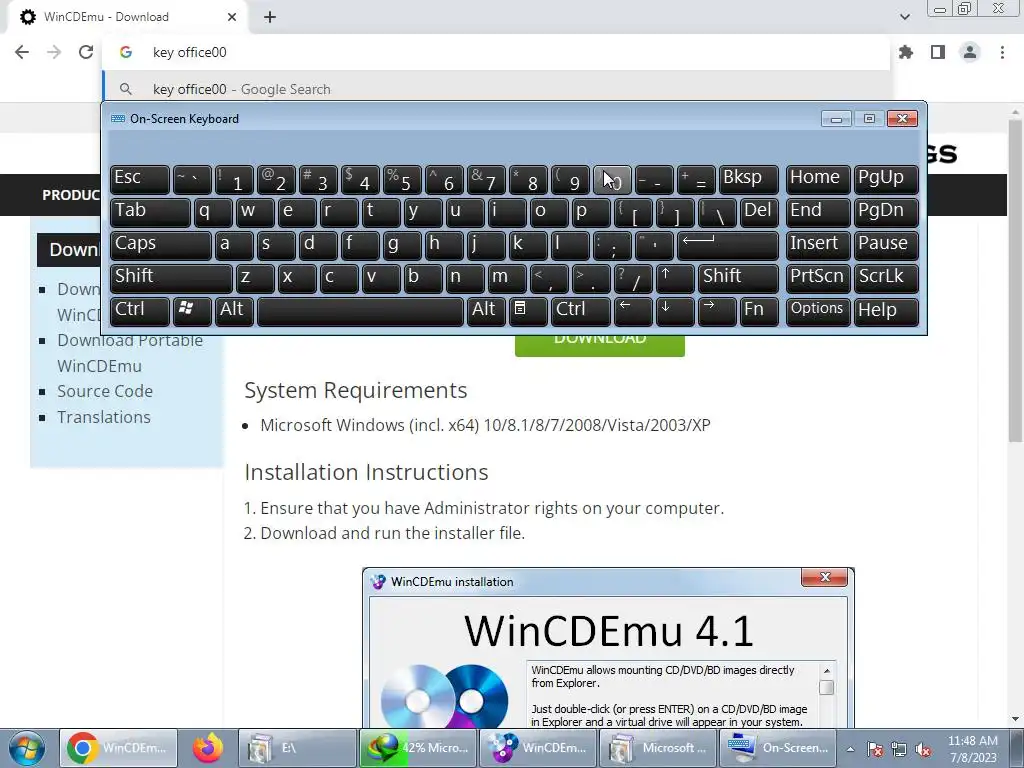
Task: Toggle left Shift key on keyboard
Action: [170, 278]
